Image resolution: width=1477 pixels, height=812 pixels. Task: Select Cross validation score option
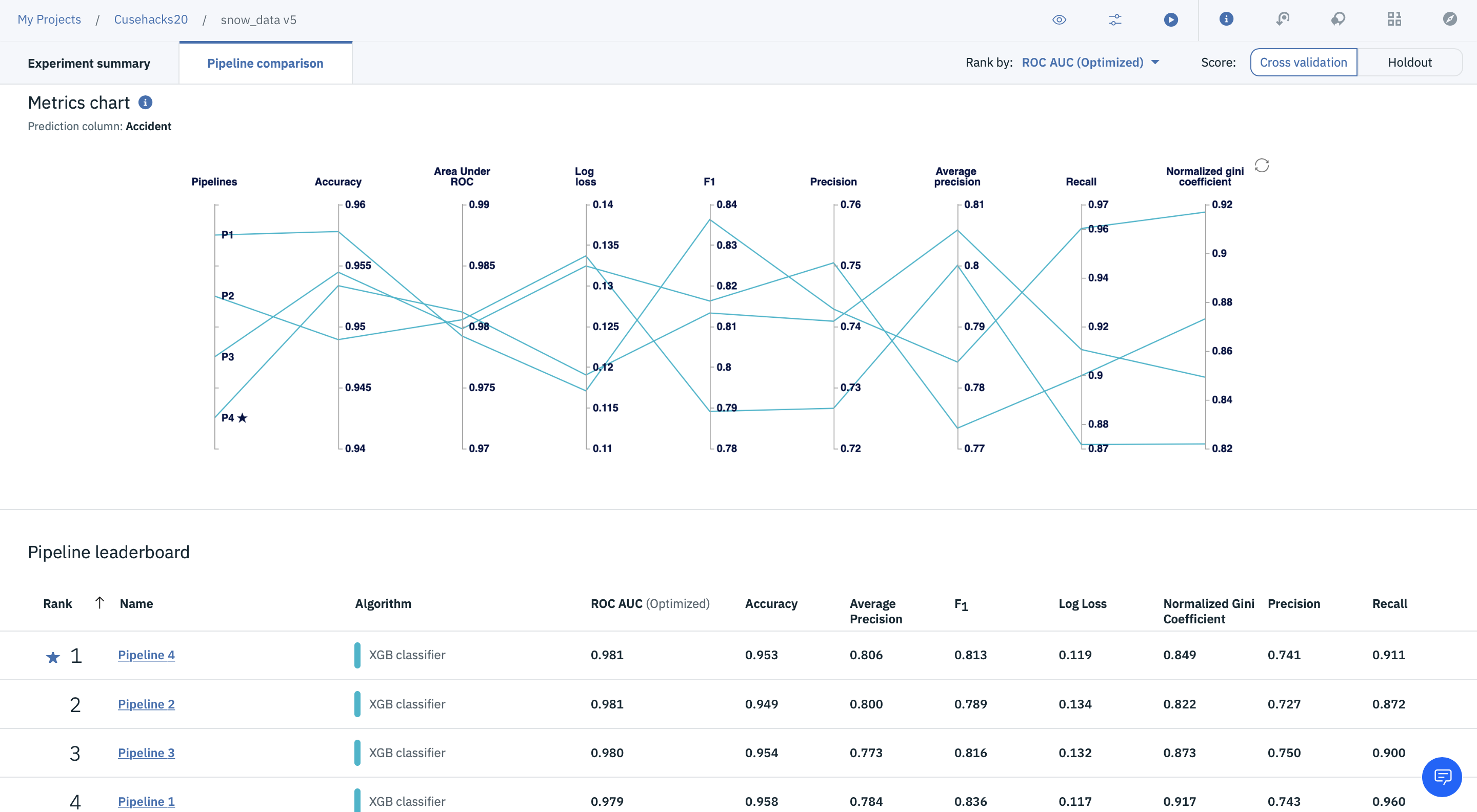pos(1303,63)
